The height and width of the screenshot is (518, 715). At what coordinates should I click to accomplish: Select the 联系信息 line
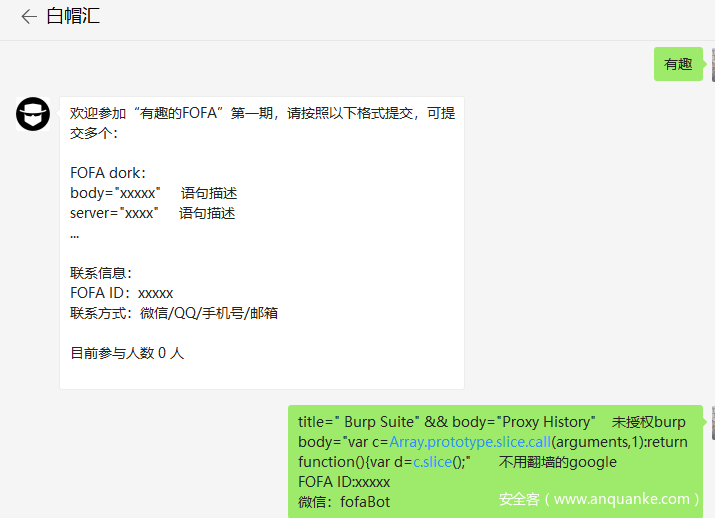pos(101,273)
